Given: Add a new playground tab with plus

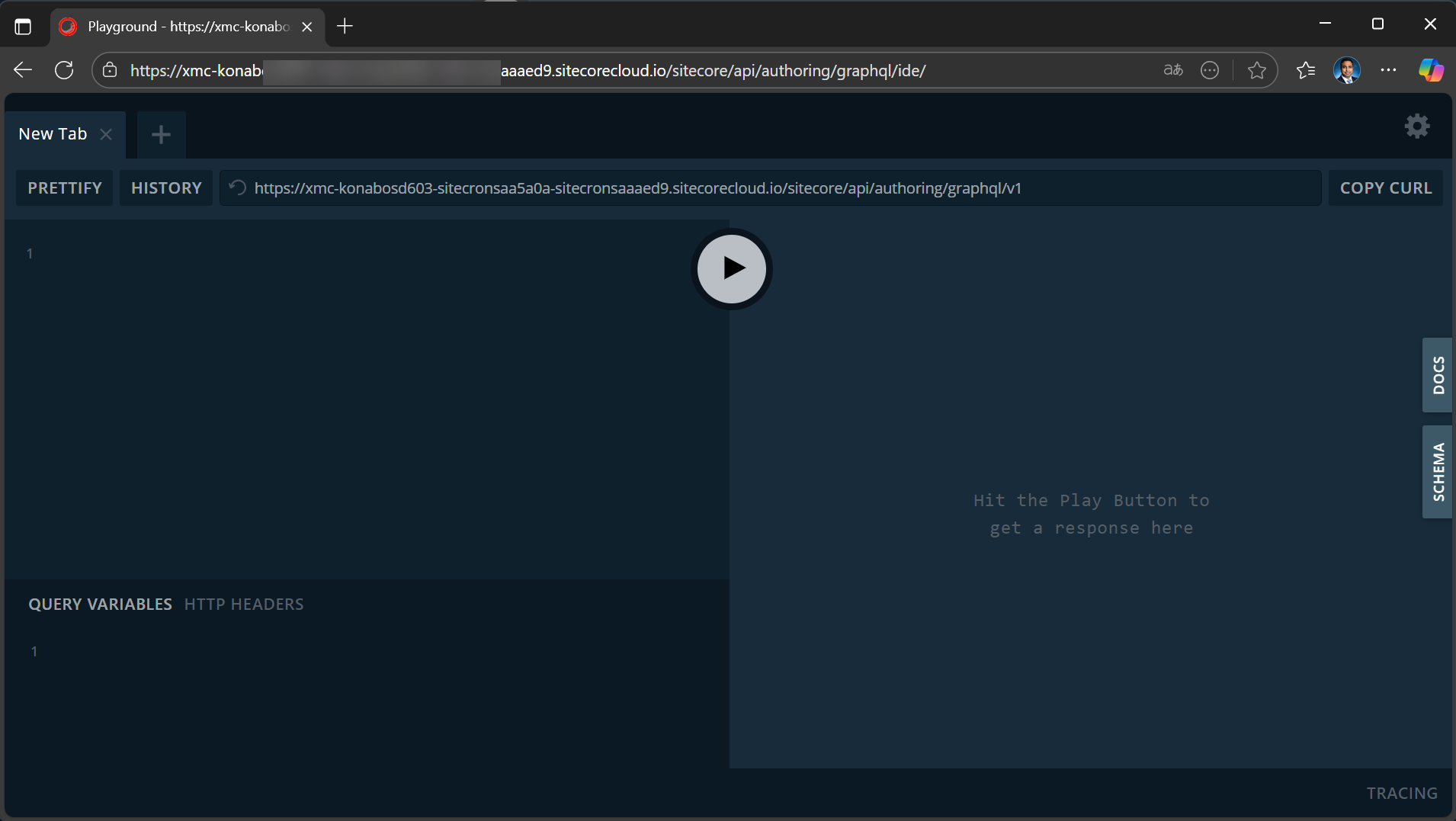Looking at the screenshot, I should point(160,134).
